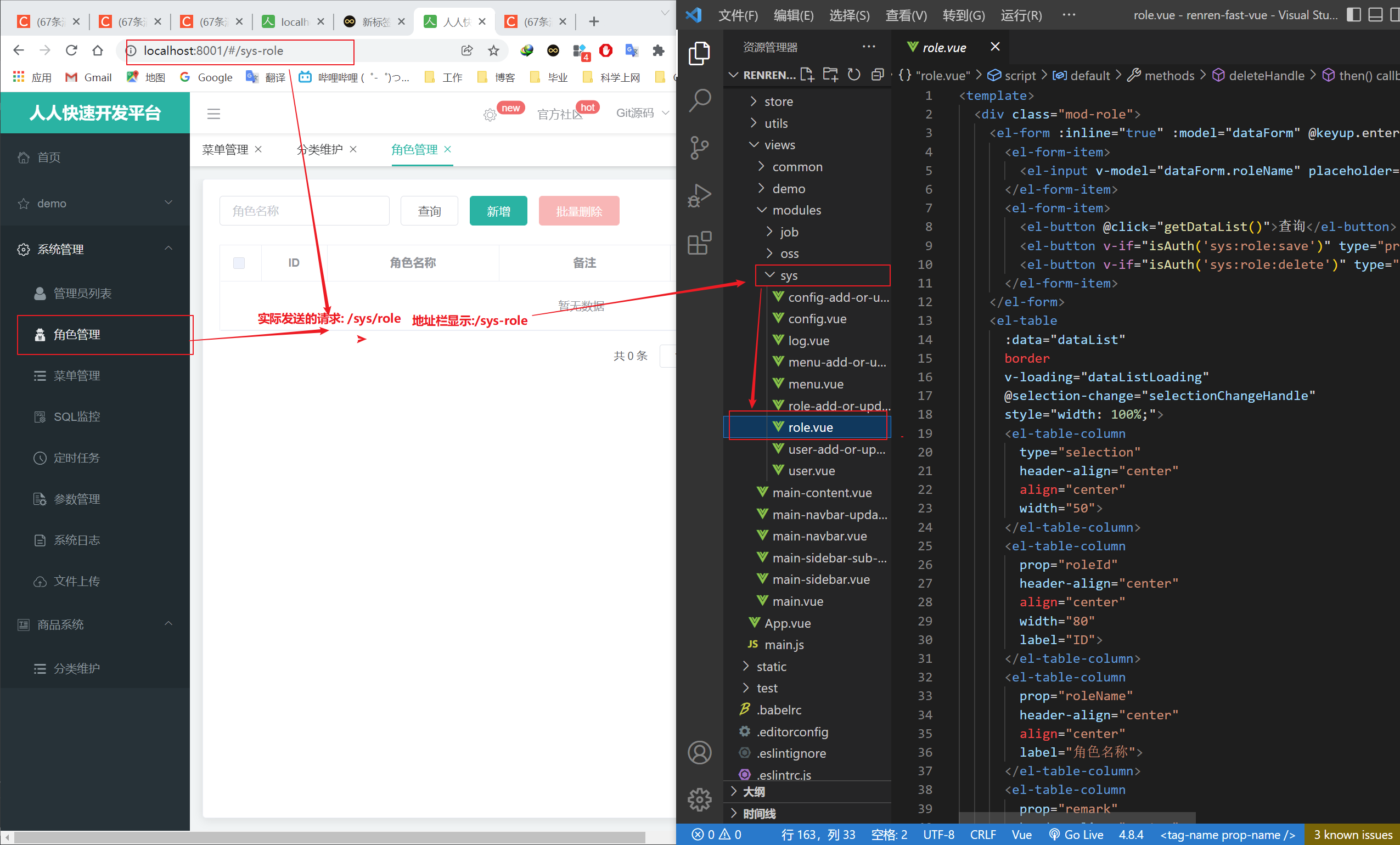Collapse the 系统管理 sidebar menu

coord(95,249)
